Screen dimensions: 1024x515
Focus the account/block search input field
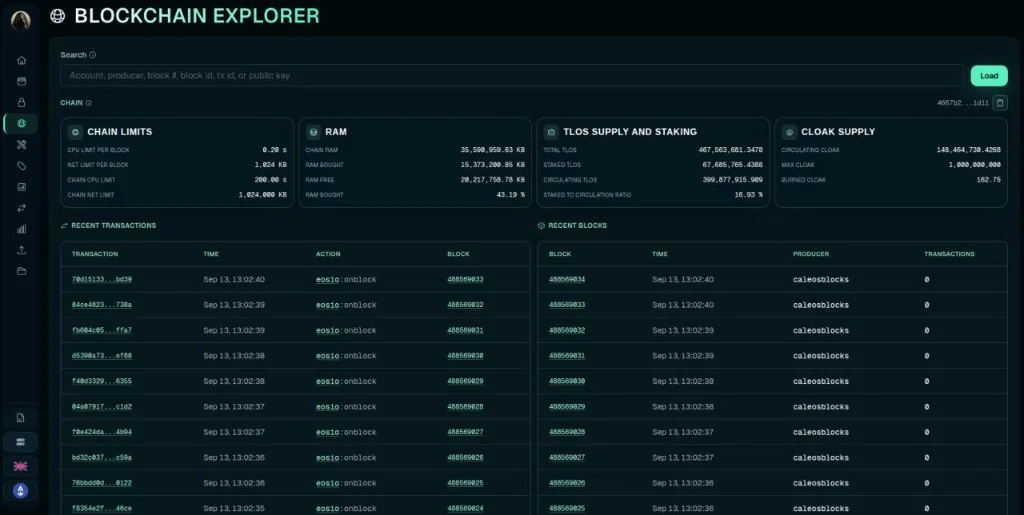coord(512,76)
